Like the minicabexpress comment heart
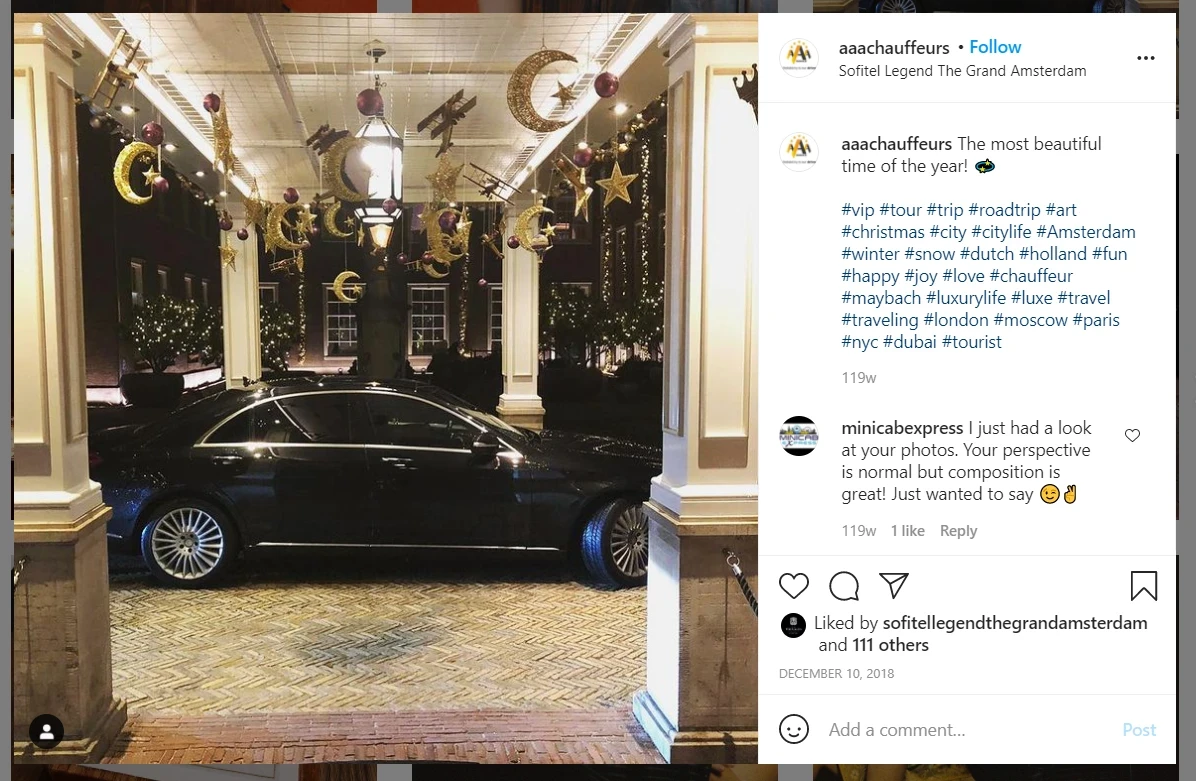Viewport: 1196px width, 781px height. point(1133,435)
